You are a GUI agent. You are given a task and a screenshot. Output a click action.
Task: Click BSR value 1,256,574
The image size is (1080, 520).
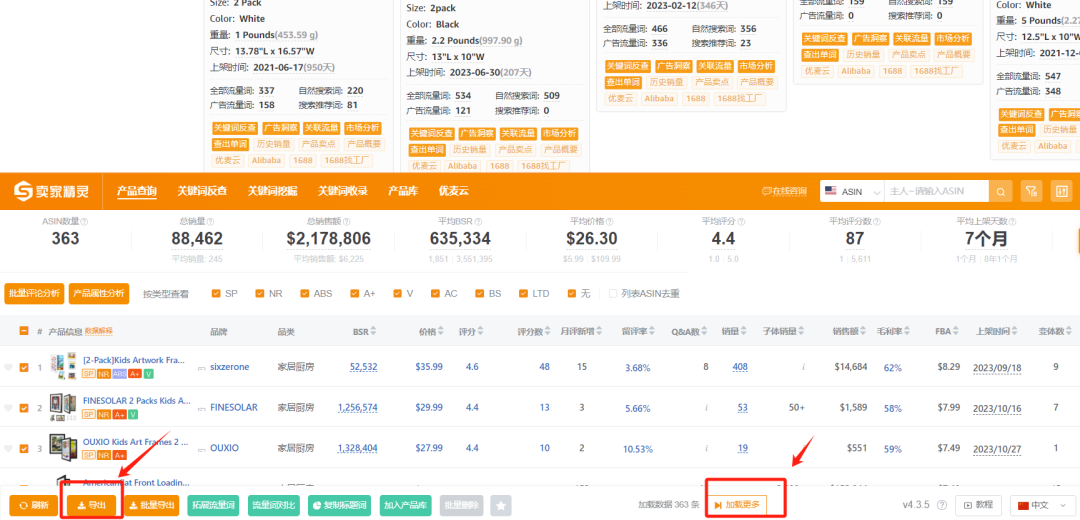(x=357, y=408)
